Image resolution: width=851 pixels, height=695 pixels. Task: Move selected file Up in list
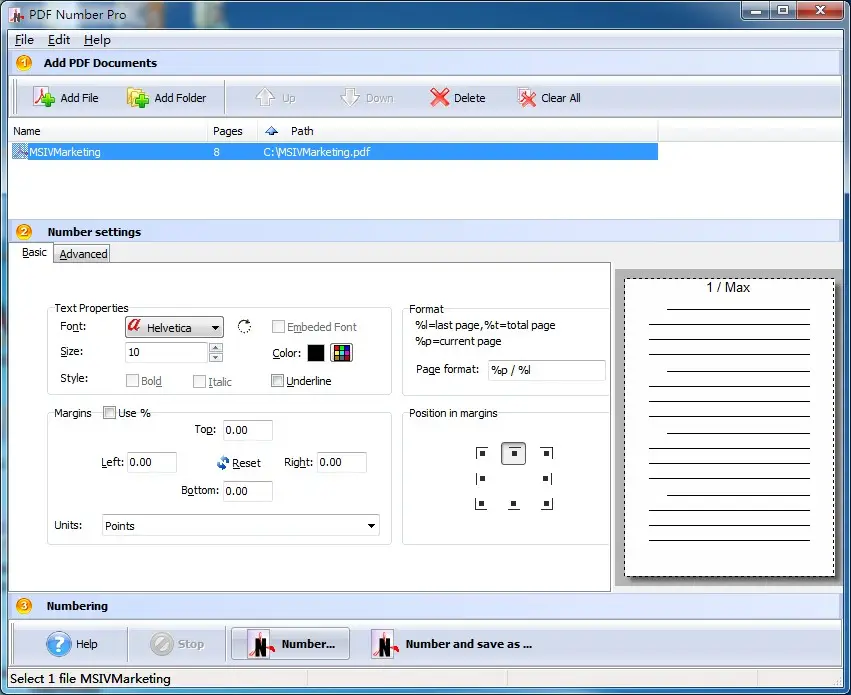pyautogui.click(x=275, y=98)
